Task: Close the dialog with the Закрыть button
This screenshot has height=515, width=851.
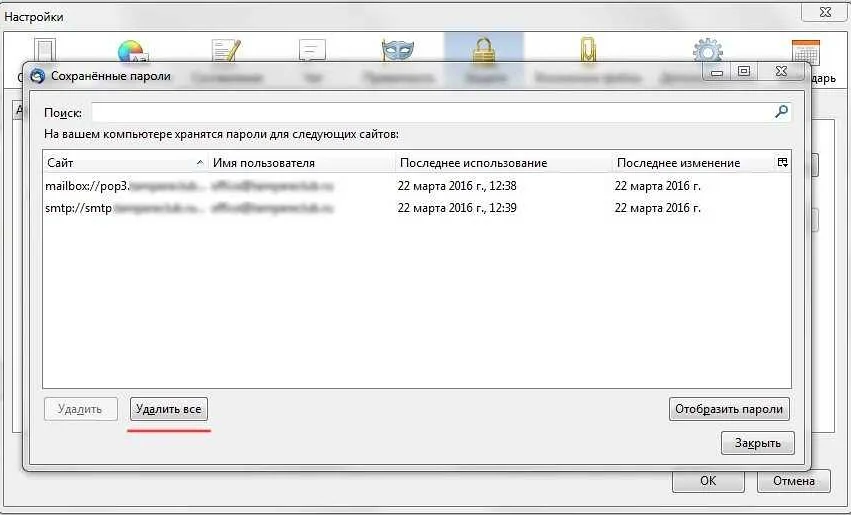Action: [x=757, y=443]
